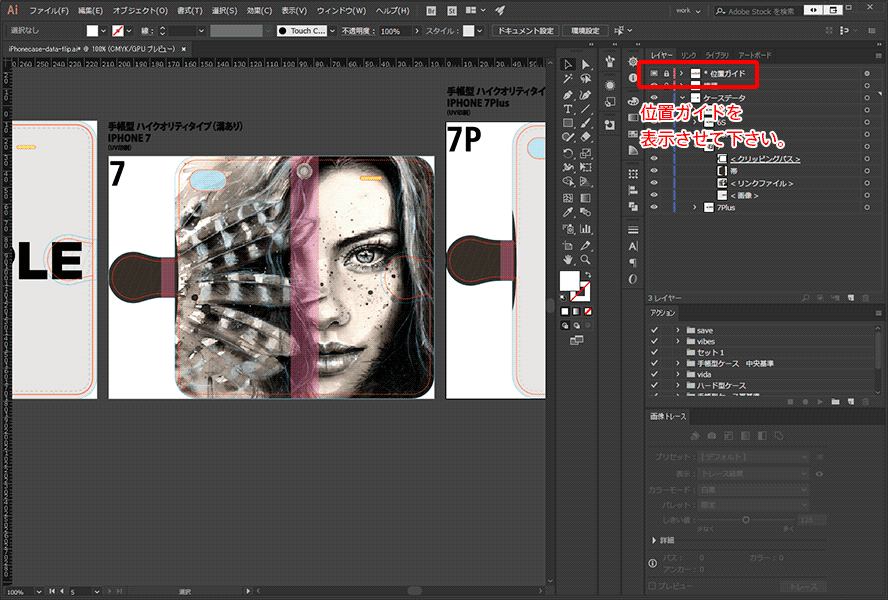Activate the Zoom tool
888x600 pixels.
[x=586, y=259]
